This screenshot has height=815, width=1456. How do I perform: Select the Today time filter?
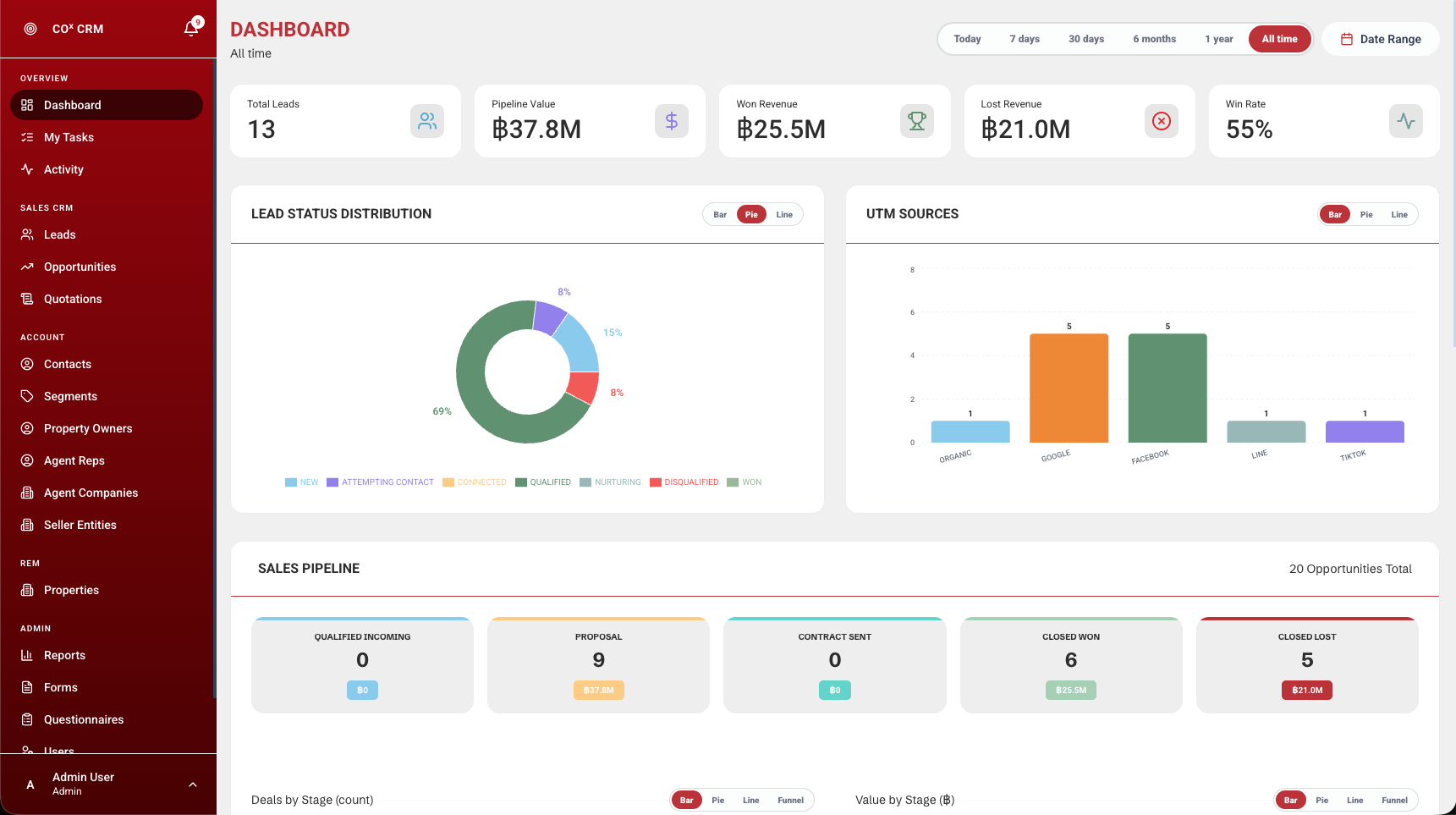pyautogui.click(x=967, y=39)
